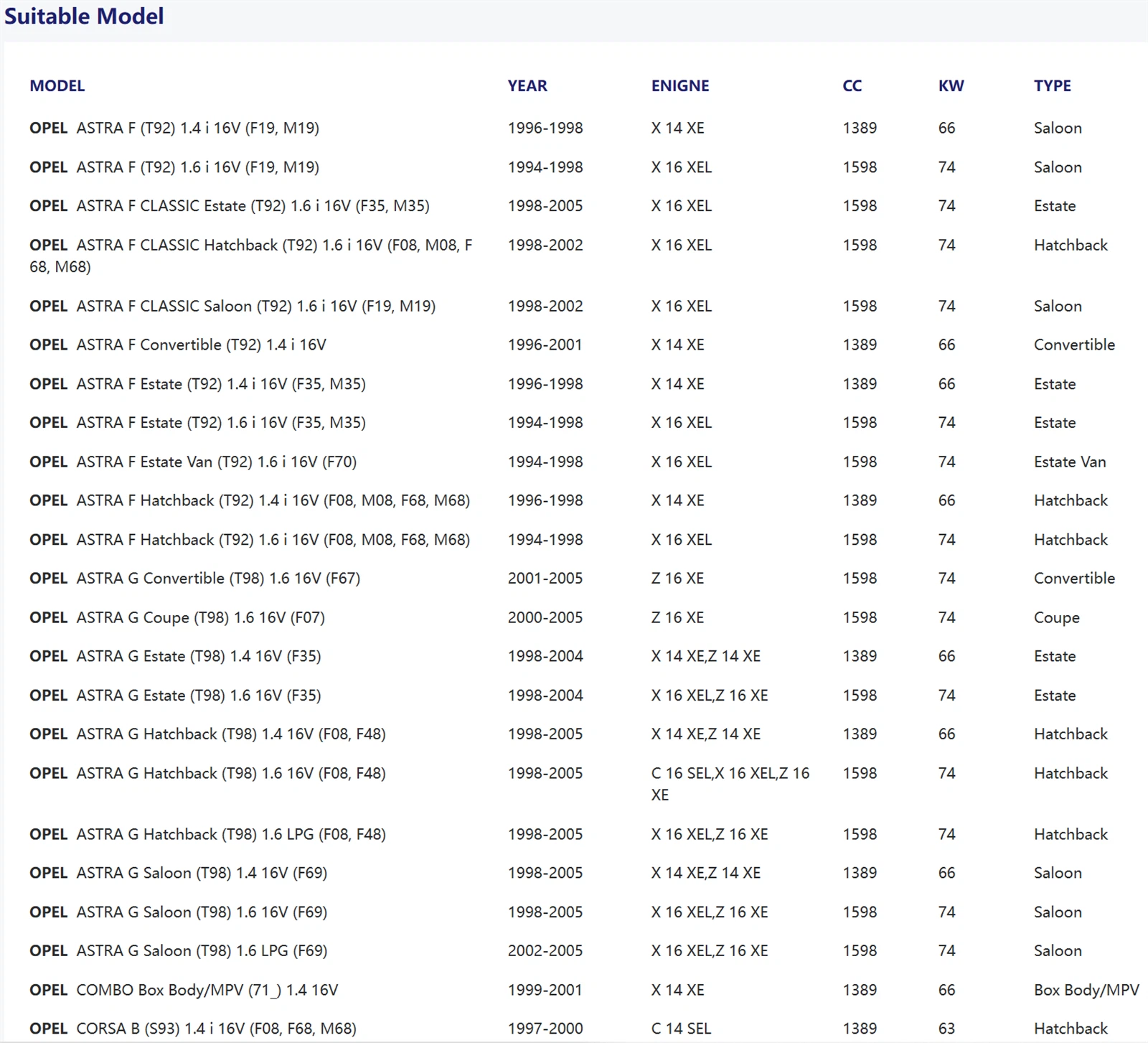Click engine 'X 14 XE,Z 14 XE' for G Estate
The width and height of the screenshot is (1148, 1043).
click(x=706, y=656)
